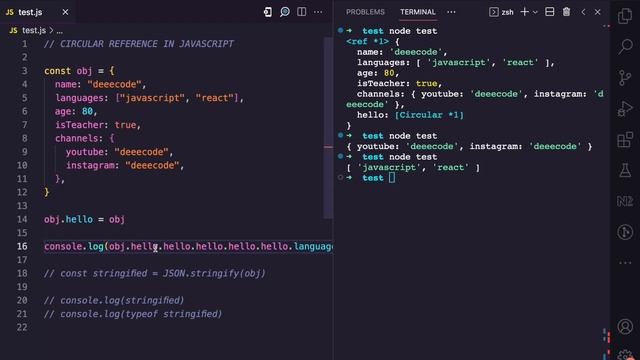Close the test.js editor tab

click(65, 12)
